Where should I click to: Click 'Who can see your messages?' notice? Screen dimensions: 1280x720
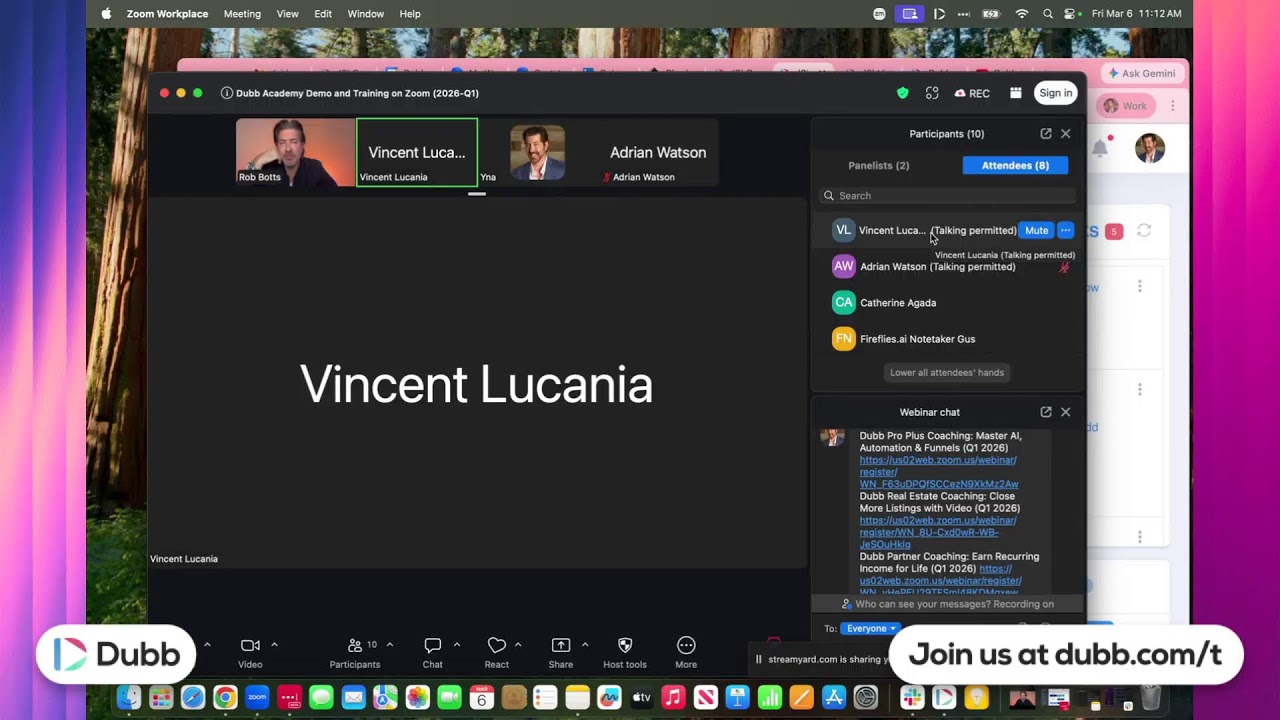coord(946,604)
